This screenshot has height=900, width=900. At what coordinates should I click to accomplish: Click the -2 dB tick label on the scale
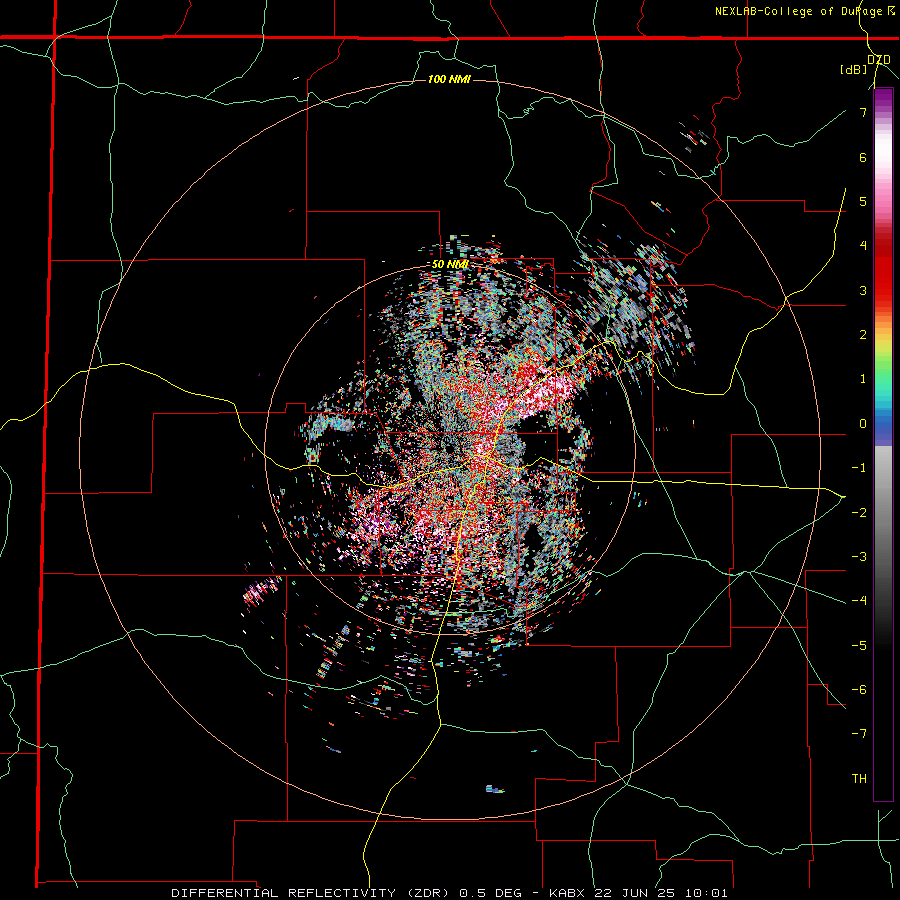859,512
